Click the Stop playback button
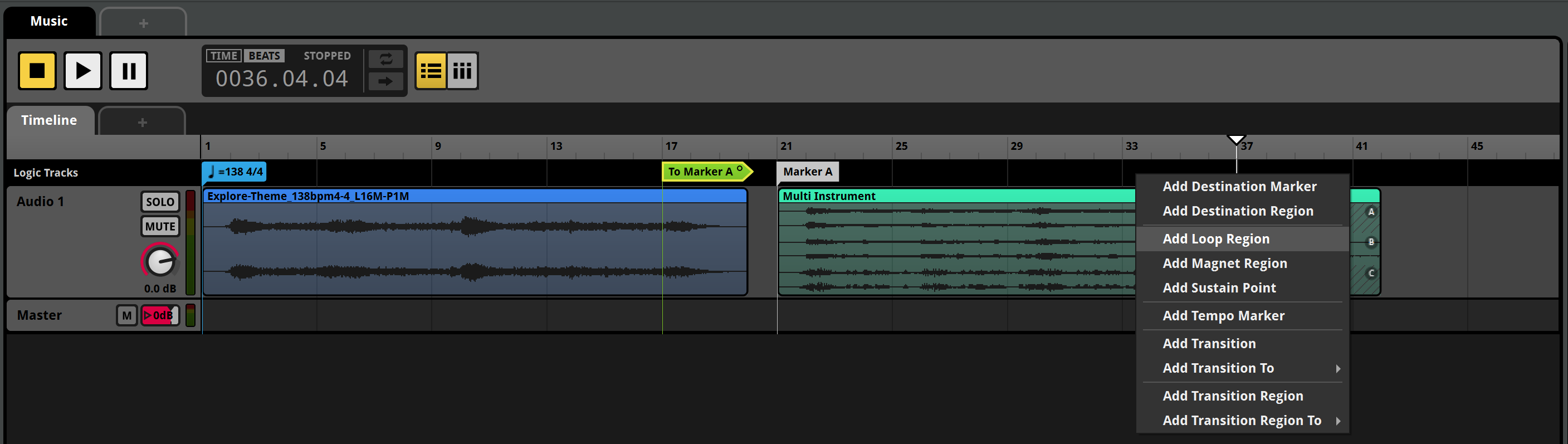This screenshot has width=1568, height=444. [37, 71]
